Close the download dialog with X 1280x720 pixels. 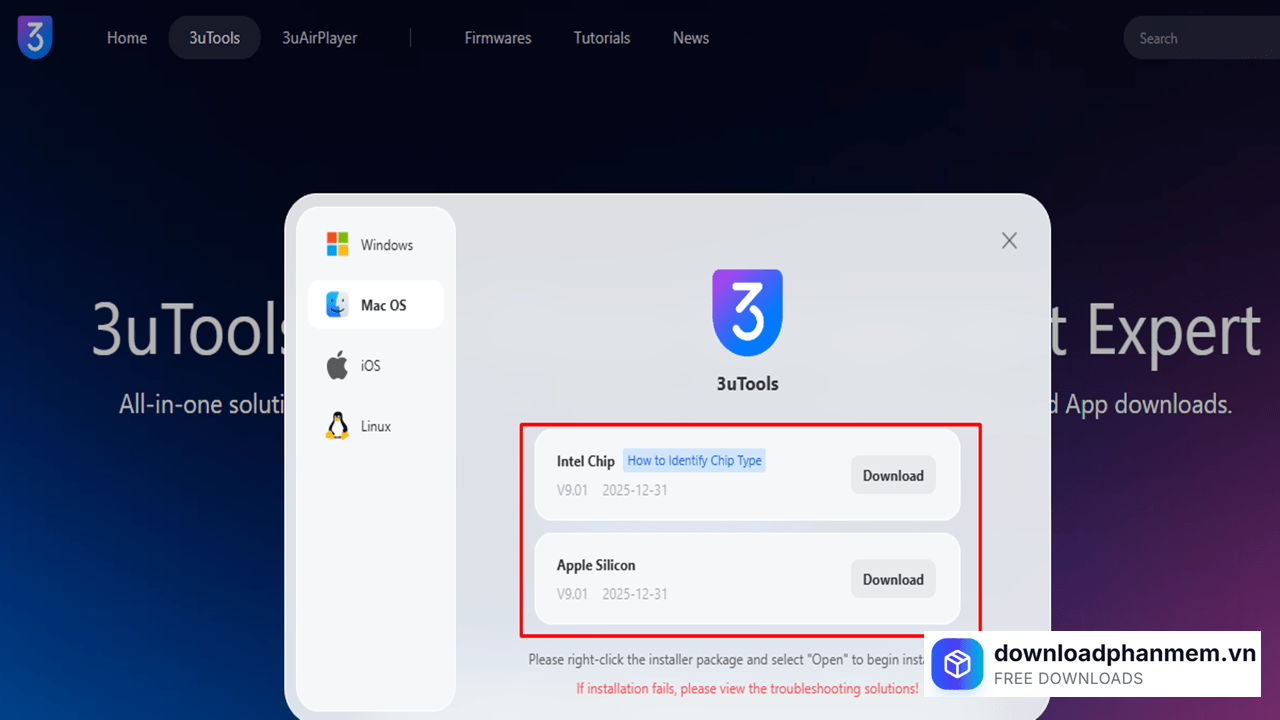pyautogui.click(x=1009, y=240)
